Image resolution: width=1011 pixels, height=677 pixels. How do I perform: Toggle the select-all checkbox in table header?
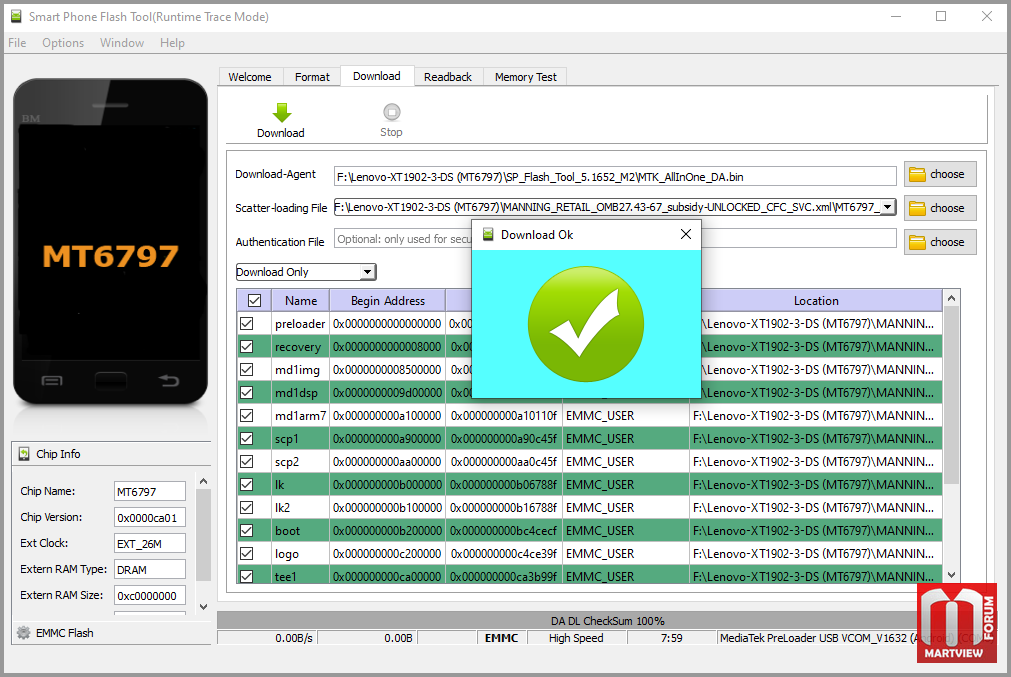click(x=254, y=300)
